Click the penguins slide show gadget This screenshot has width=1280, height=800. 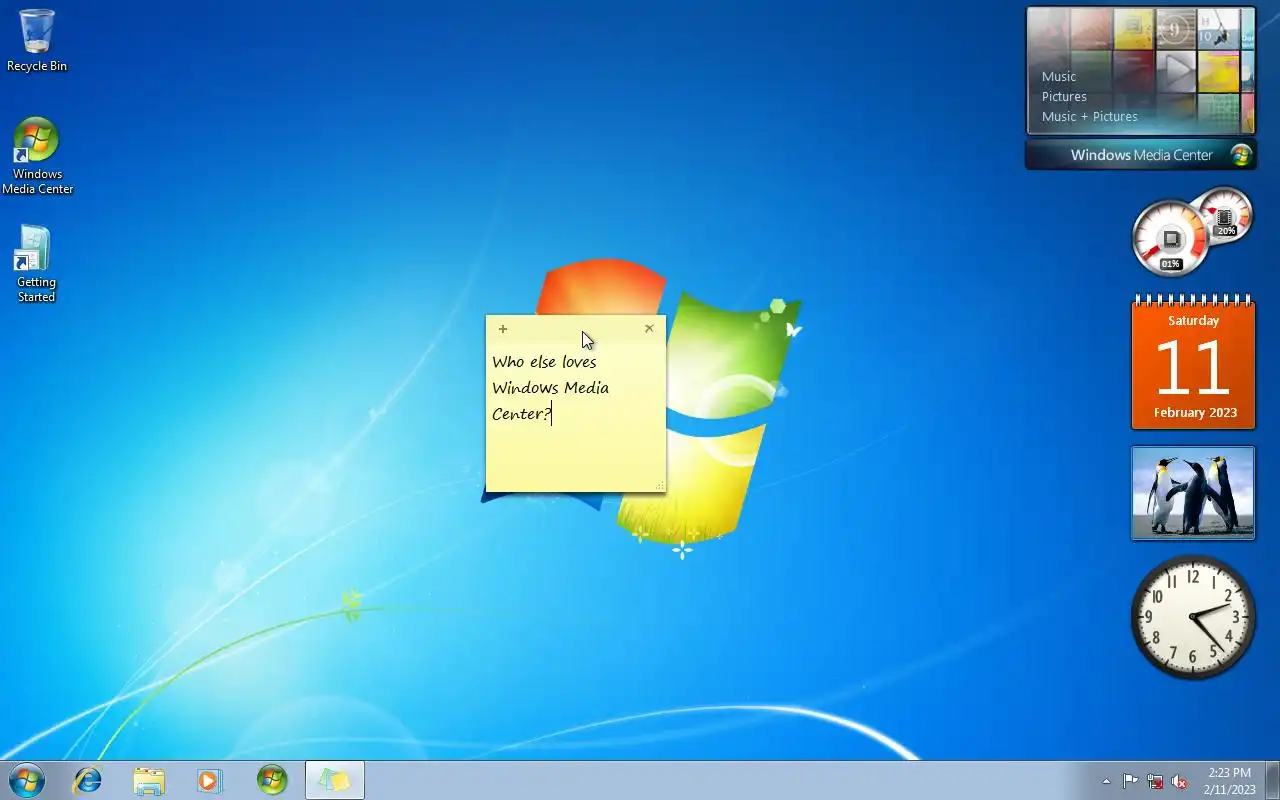[x=1193, y=493]
